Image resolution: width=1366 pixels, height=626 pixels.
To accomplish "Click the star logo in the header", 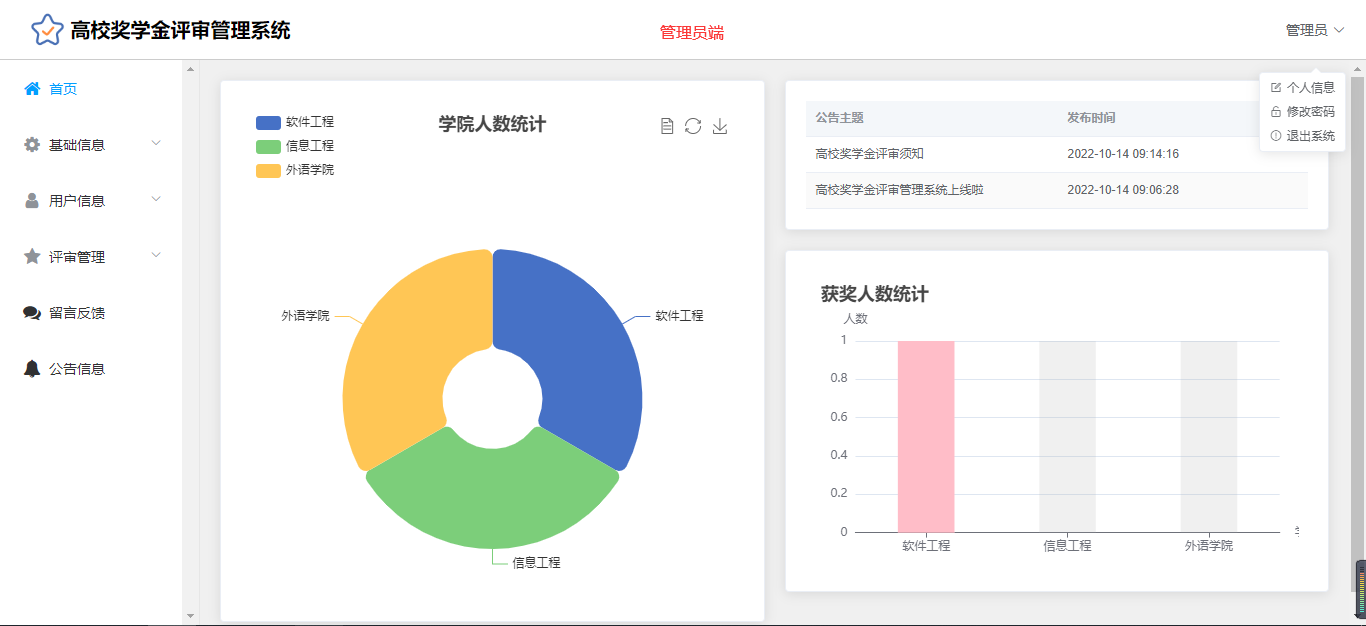I will tap(47, 30).
